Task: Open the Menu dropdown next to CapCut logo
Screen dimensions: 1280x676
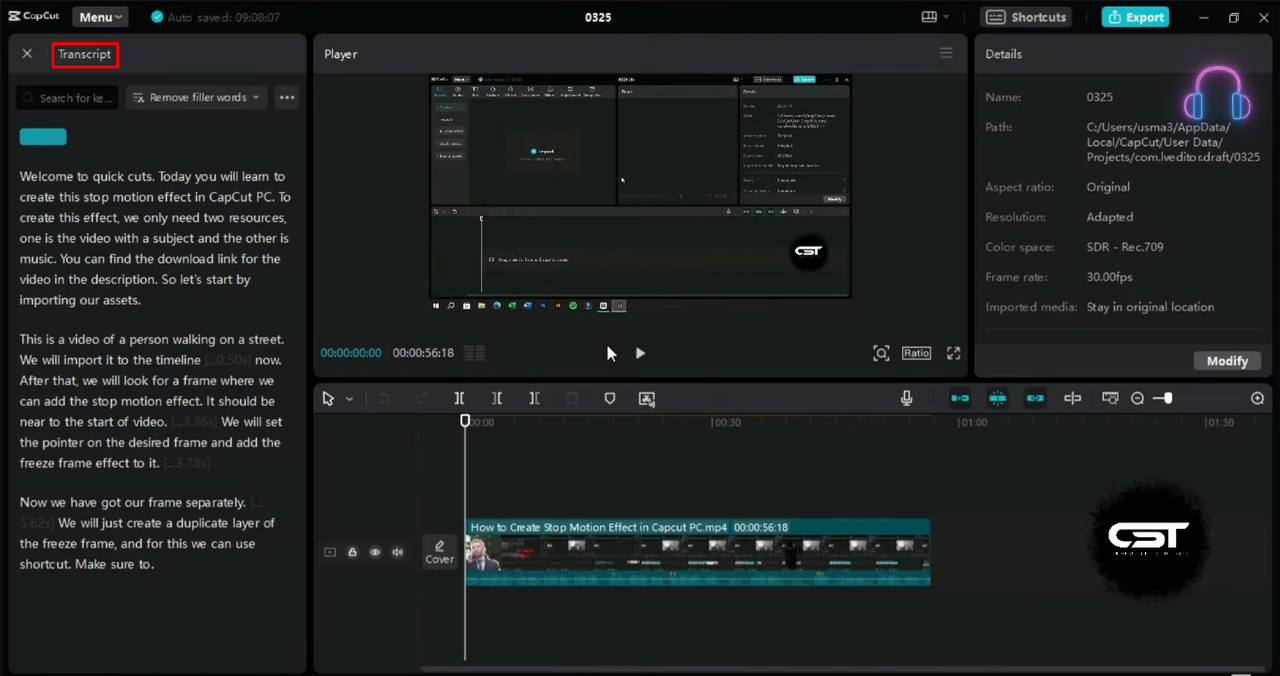Action: pos(100,17)
